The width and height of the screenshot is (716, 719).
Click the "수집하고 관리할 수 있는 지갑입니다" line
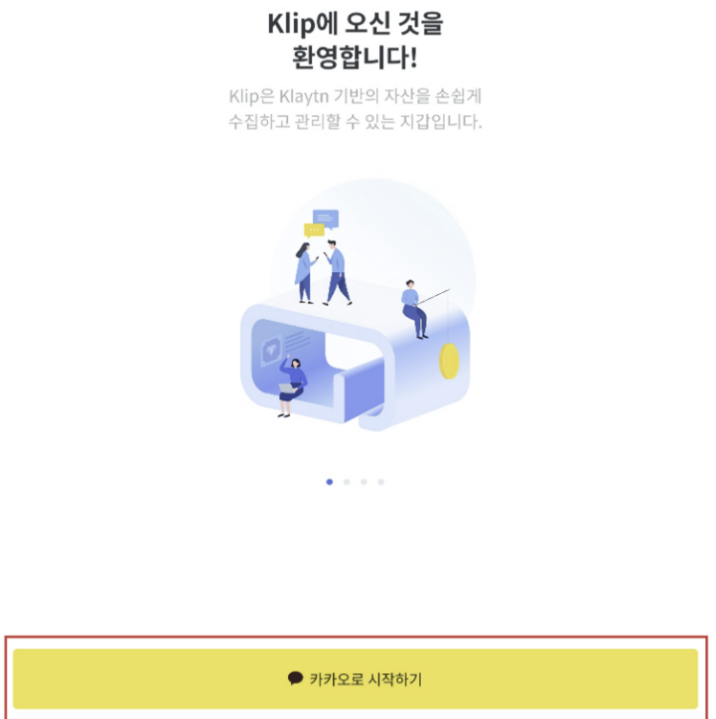[x=355, y=122]
